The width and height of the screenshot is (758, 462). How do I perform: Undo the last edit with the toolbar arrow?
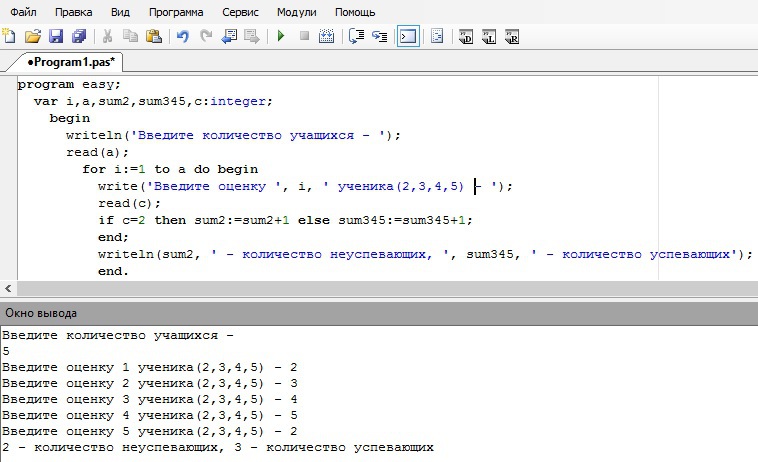coord(182,37)
